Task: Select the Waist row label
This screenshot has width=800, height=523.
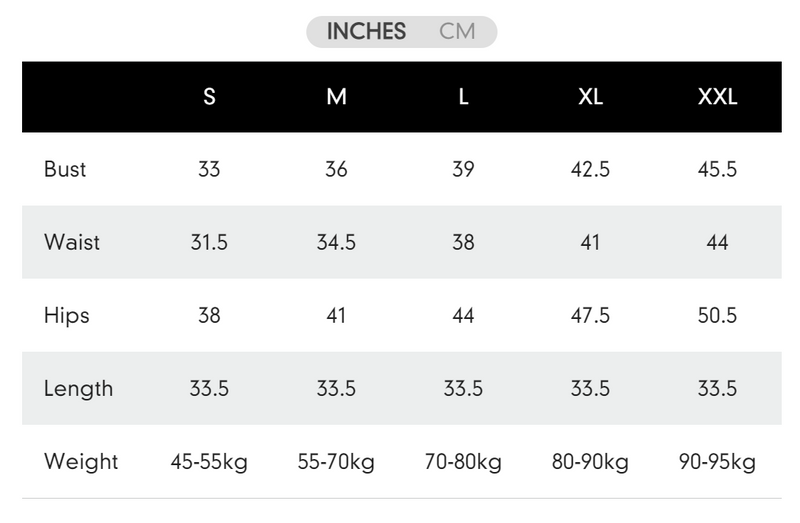Action: point(72,242)
